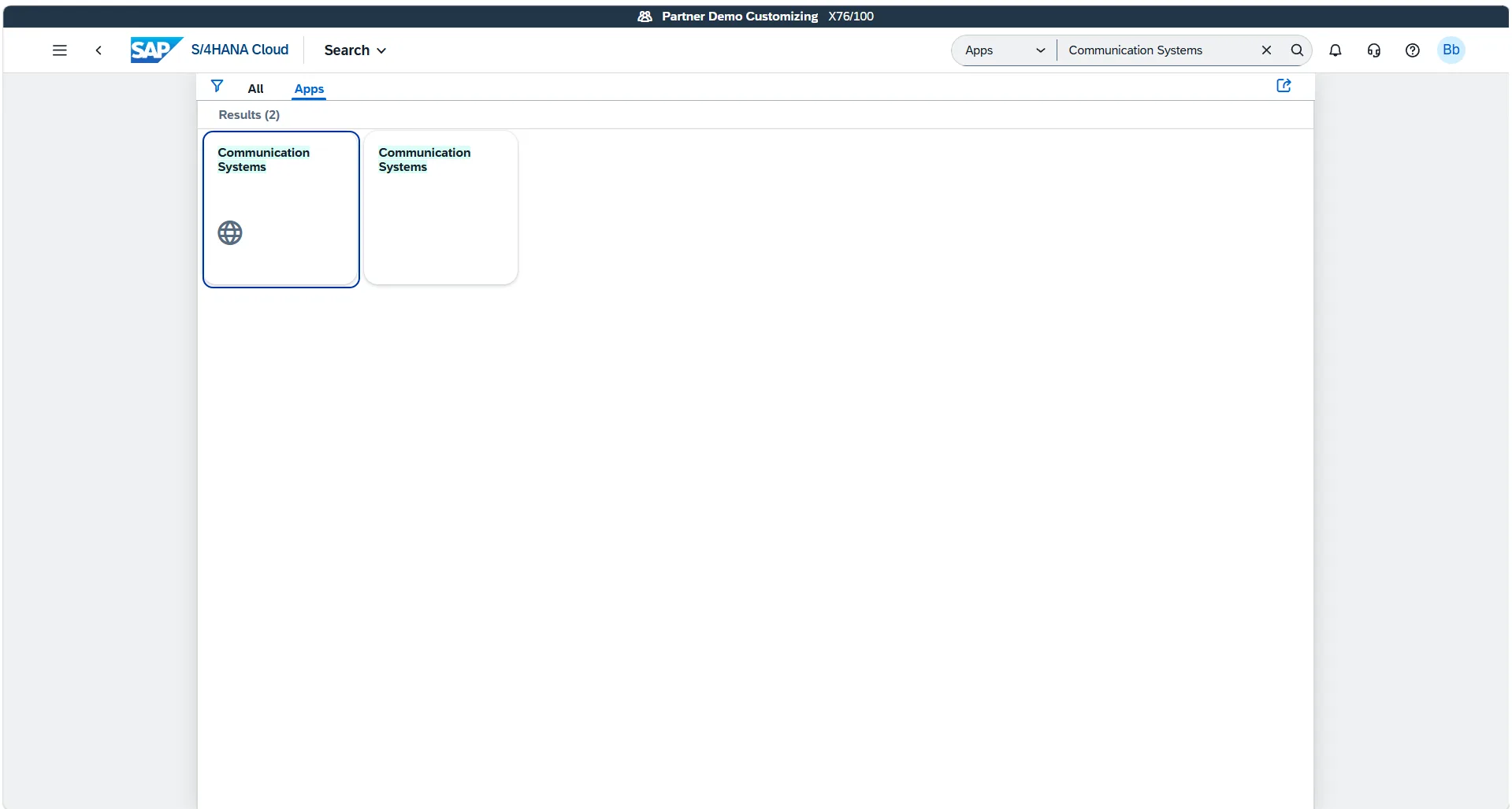Click the Results (2) label

(249, 115)
